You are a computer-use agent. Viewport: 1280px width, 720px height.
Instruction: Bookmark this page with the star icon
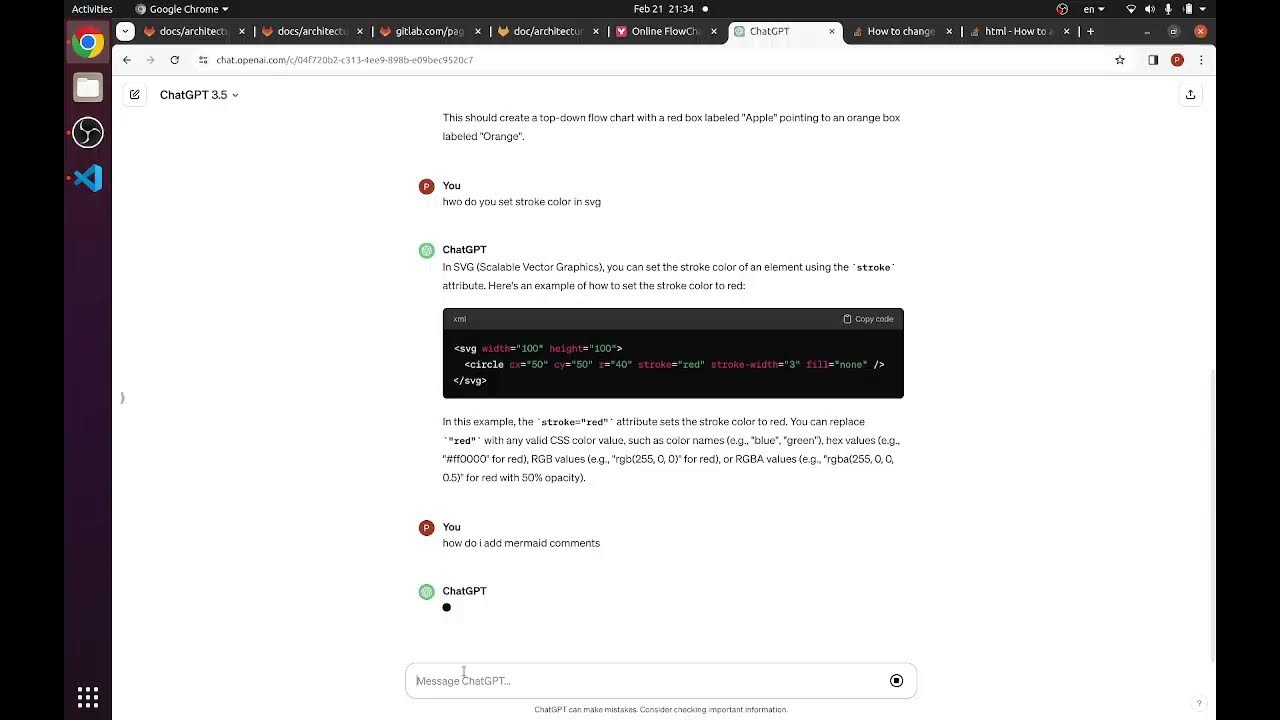point(1119,60)
